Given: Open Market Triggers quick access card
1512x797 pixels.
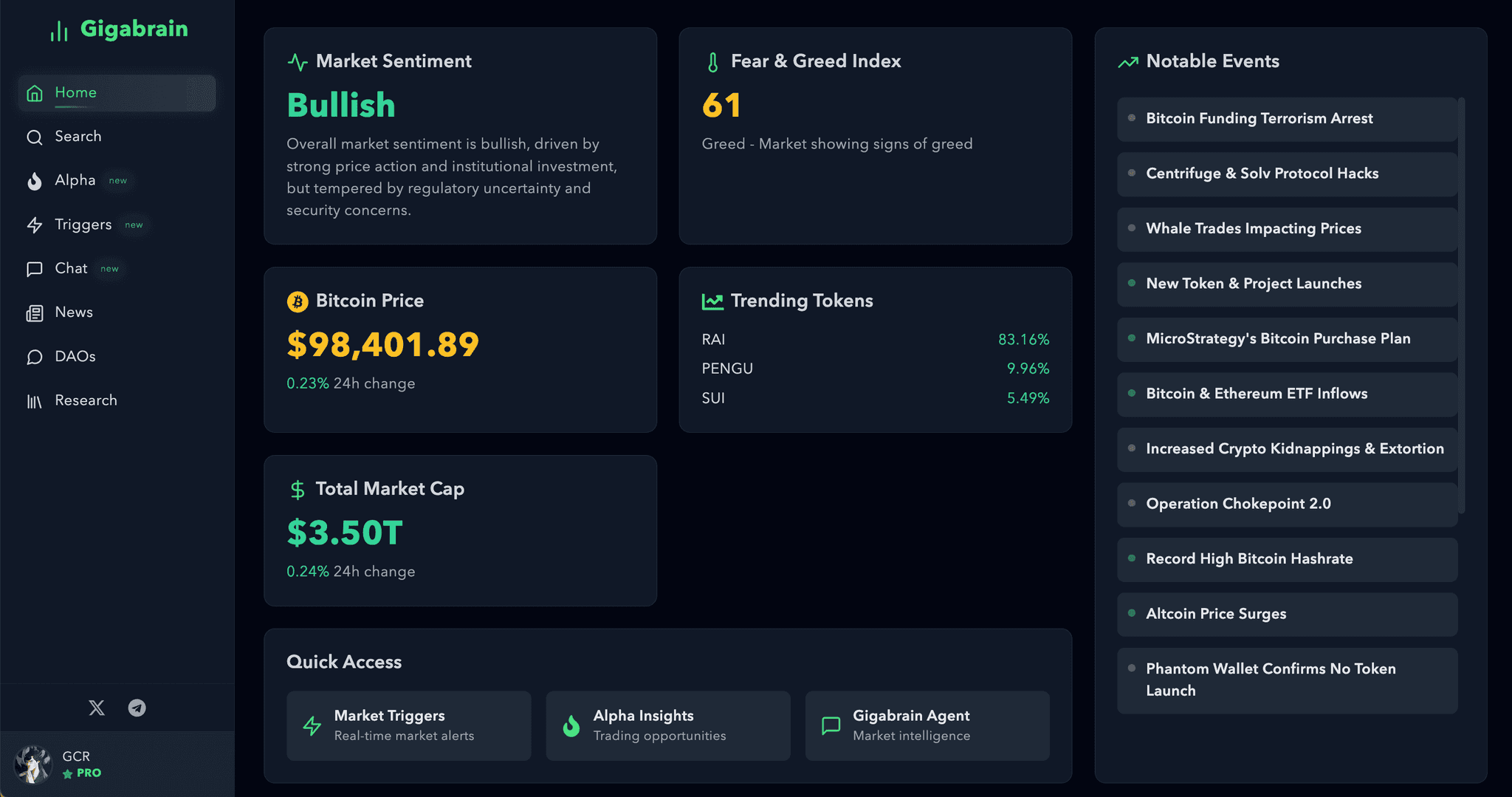Looking at the screenshot, I should (409, 726).
